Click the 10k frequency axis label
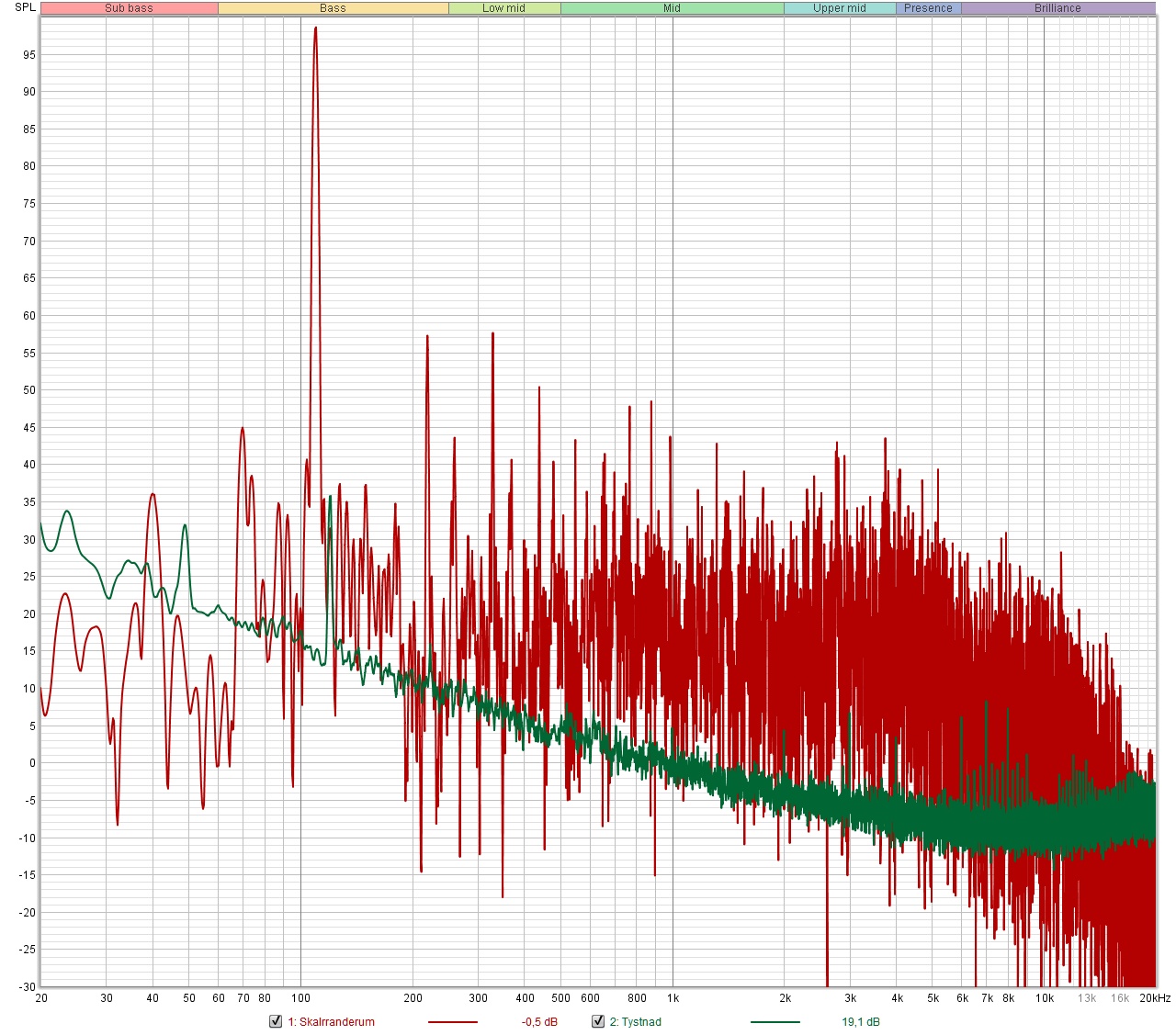Viewport: 1176px width, 1035px height. point(1045,998)
